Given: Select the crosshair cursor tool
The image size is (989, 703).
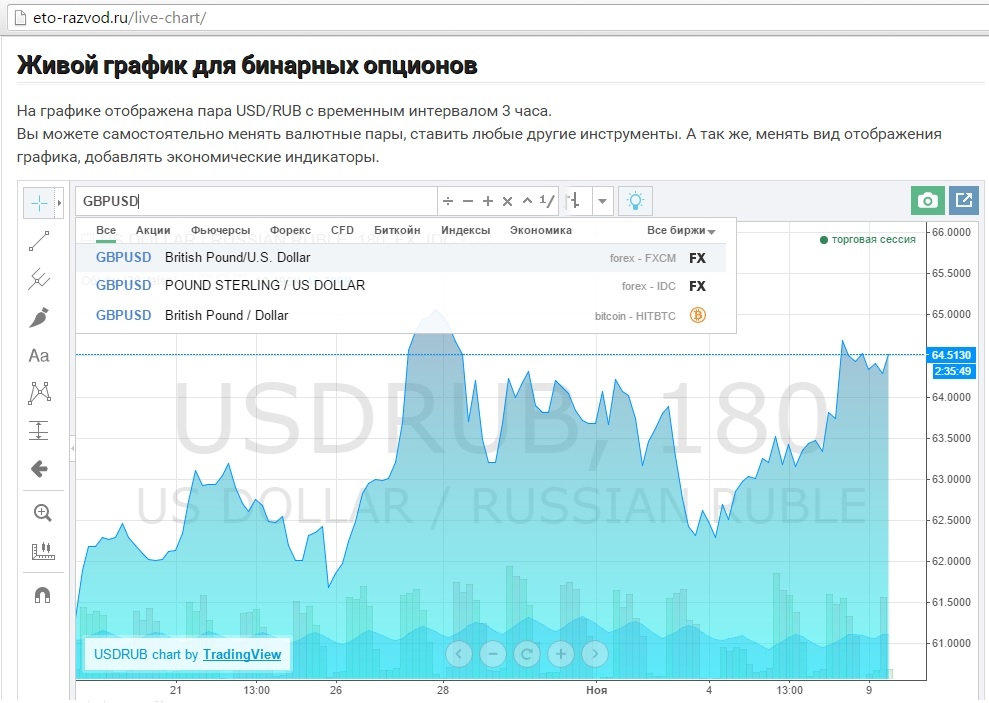Looking at the screenshot, I should [39, 203].
